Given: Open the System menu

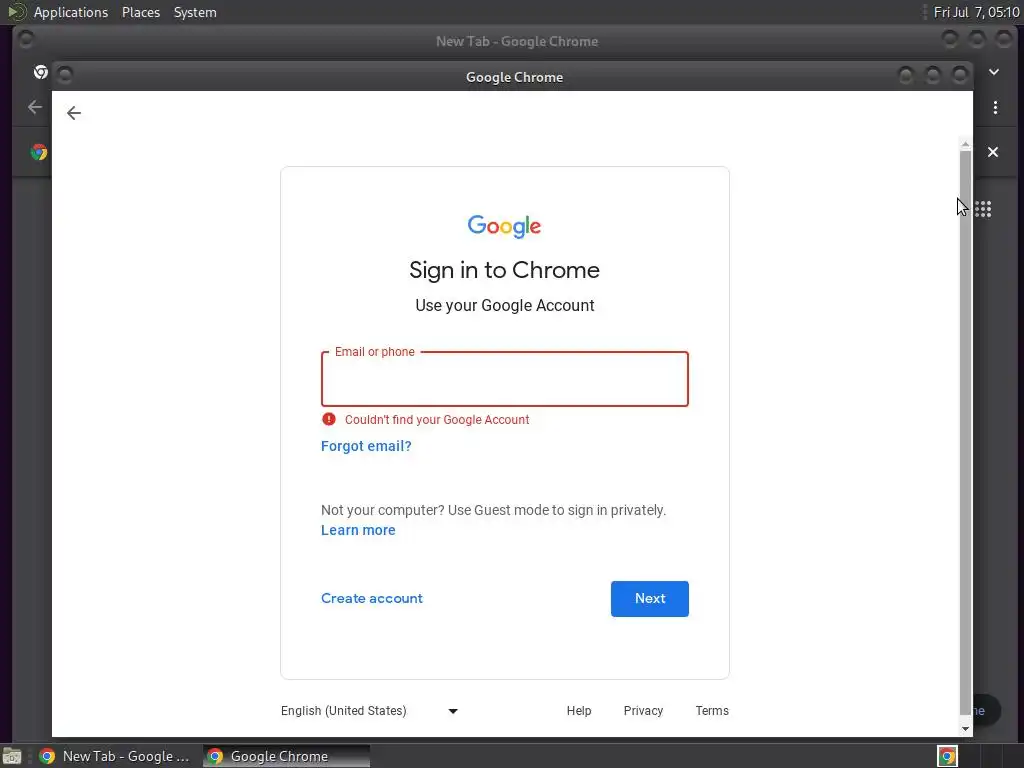Looking at the screenshot, I should pyautogui.click(x=195, y=12).
